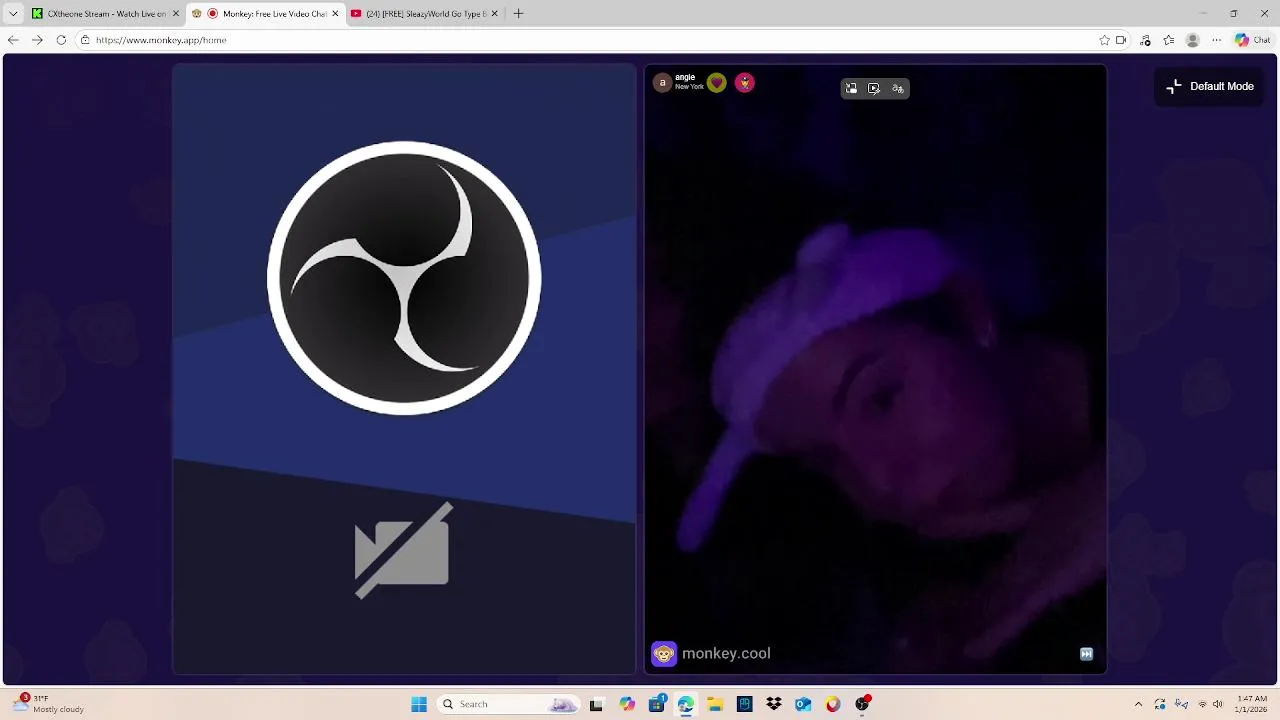
Task: Click the taskbar Search box
Action: (509, 704)
